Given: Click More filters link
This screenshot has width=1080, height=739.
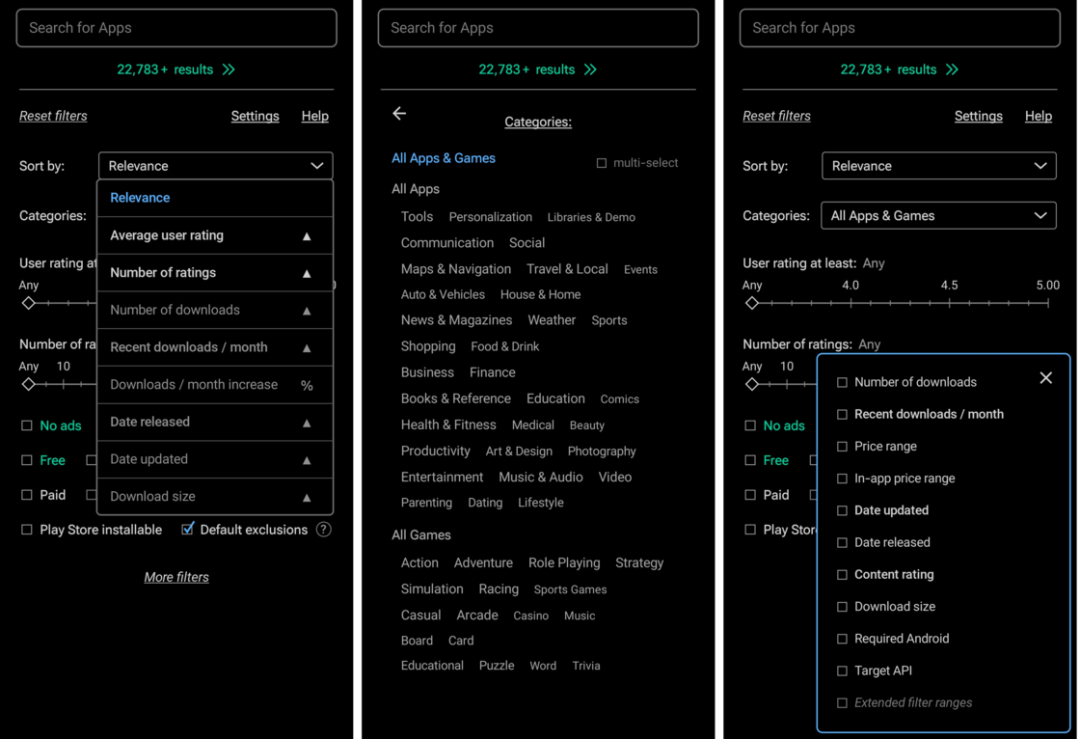Looking at the screenshot, I should coord(176,577).
